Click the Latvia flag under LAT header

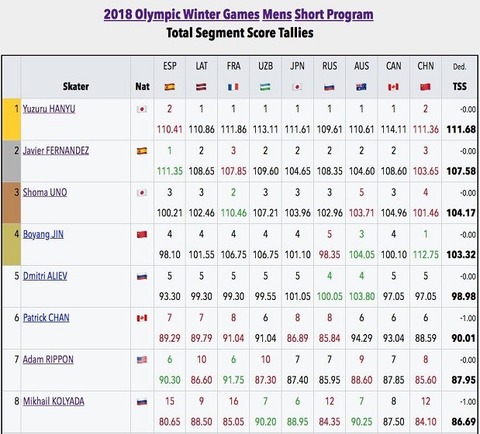click(x=201, y=87)
